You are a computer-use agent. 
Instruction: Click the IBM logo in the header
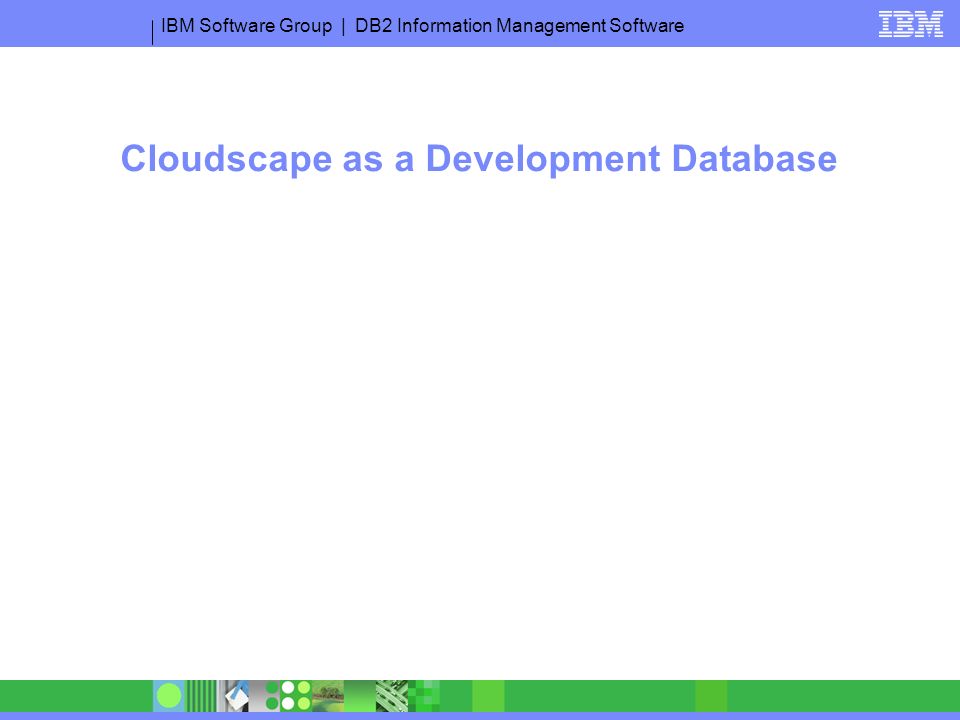tap(910, 24)
